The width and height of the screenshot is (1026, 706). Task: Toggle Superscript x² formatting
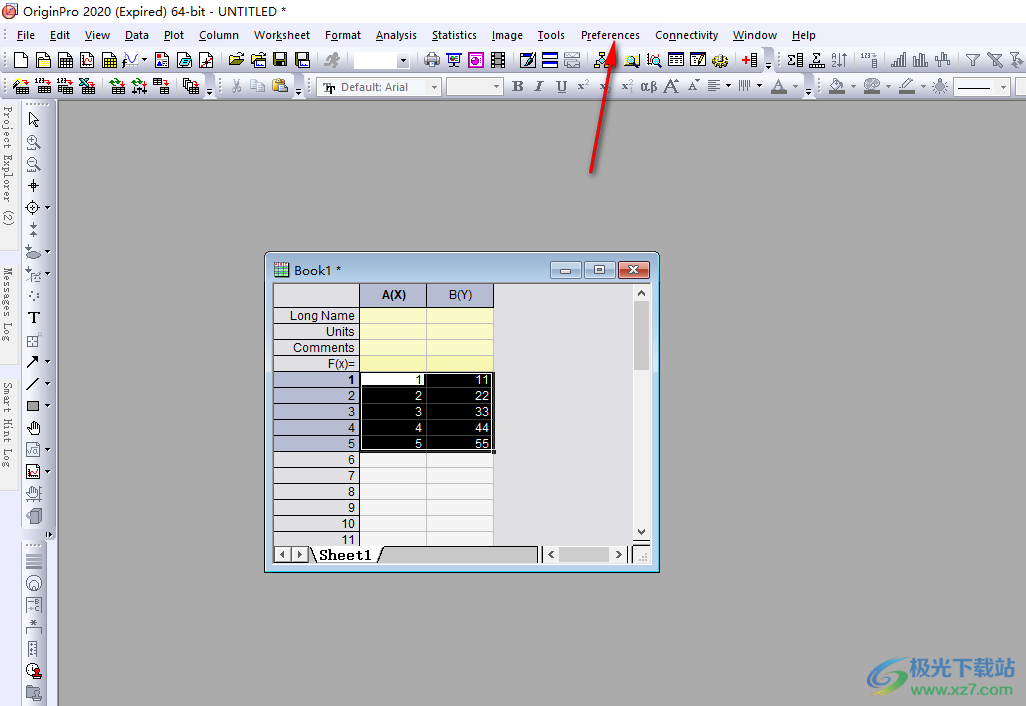(583, 86)
